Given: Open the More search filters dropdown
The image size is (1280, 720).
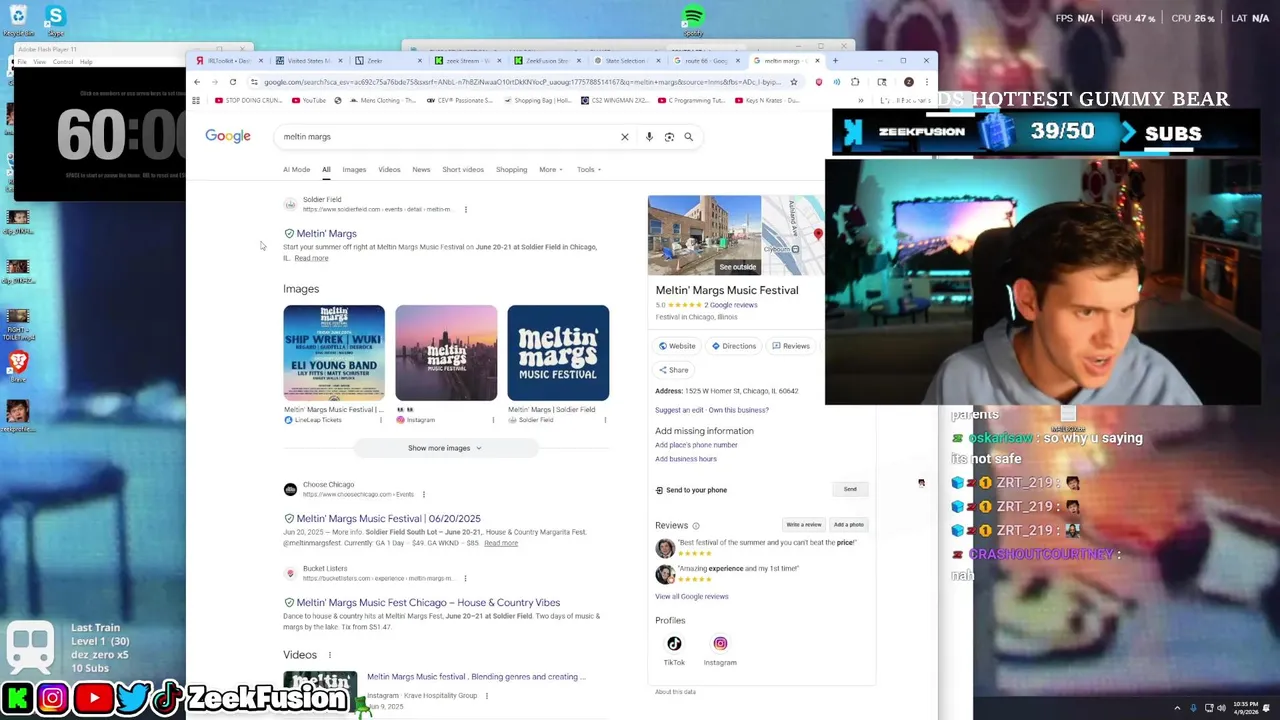Looking at the screenshot, I should point(550,170).
